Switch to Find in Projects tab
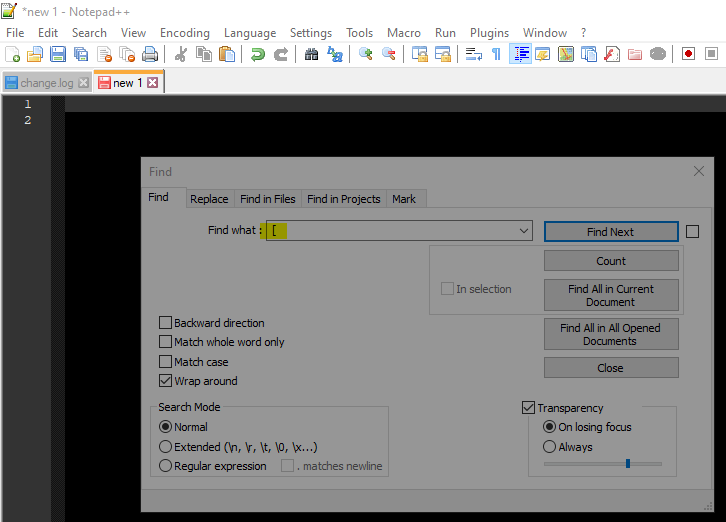The width and height of the screenshot is (726, 522). [x=344, y=199]
